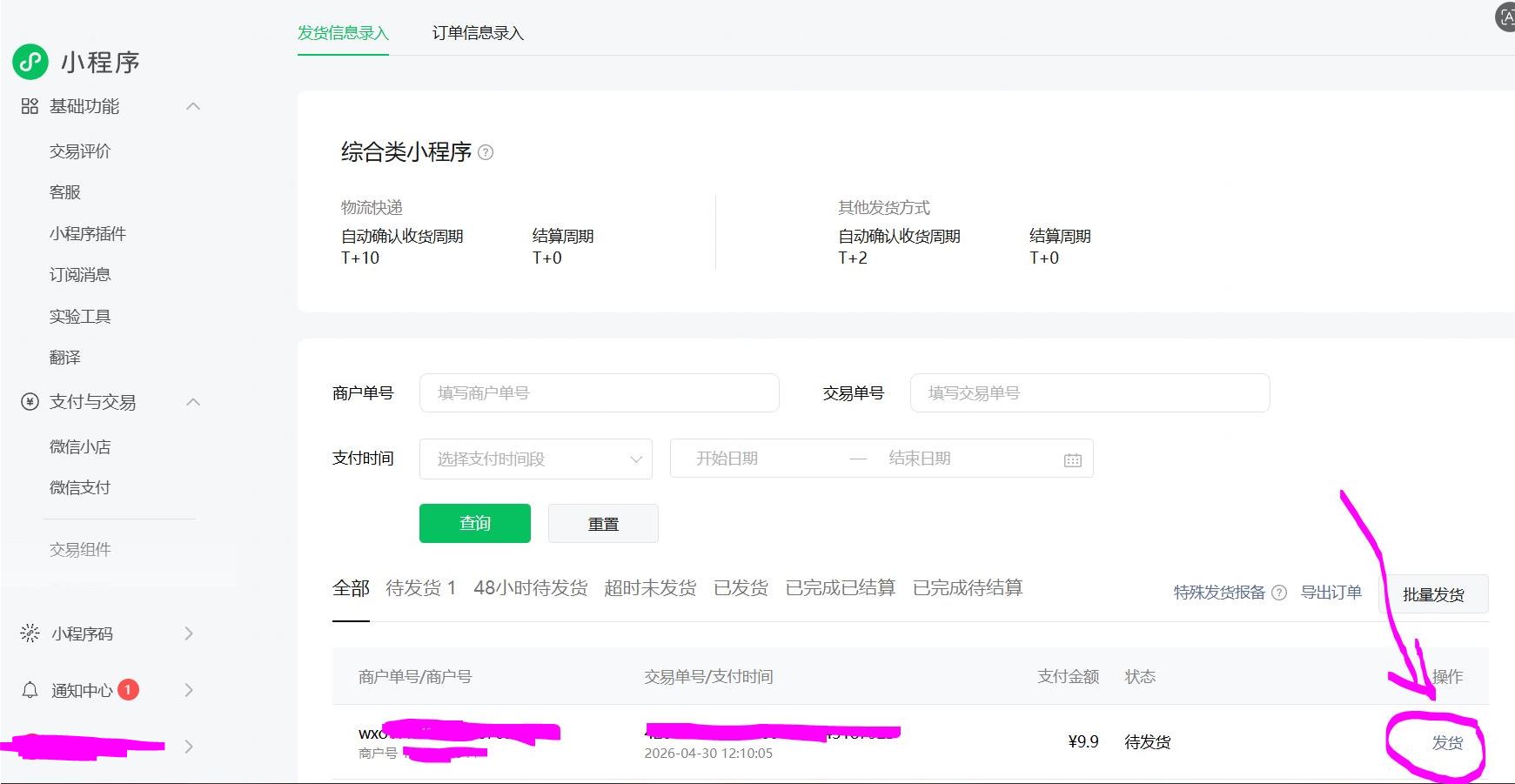Click the 发货 link in order row

1447,742
